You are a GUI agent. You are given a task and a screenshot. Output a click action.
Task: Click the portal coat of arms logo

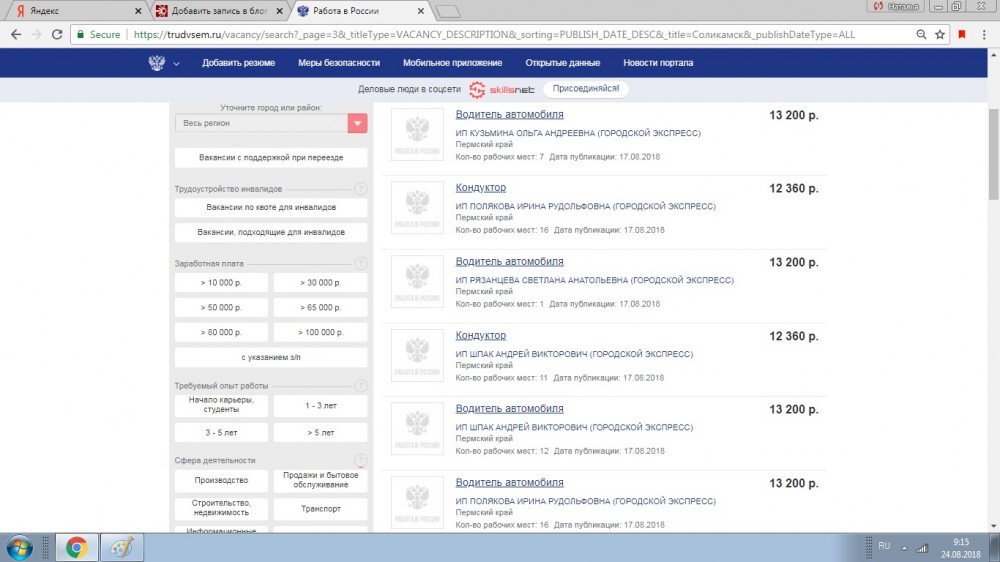point(157,63)
